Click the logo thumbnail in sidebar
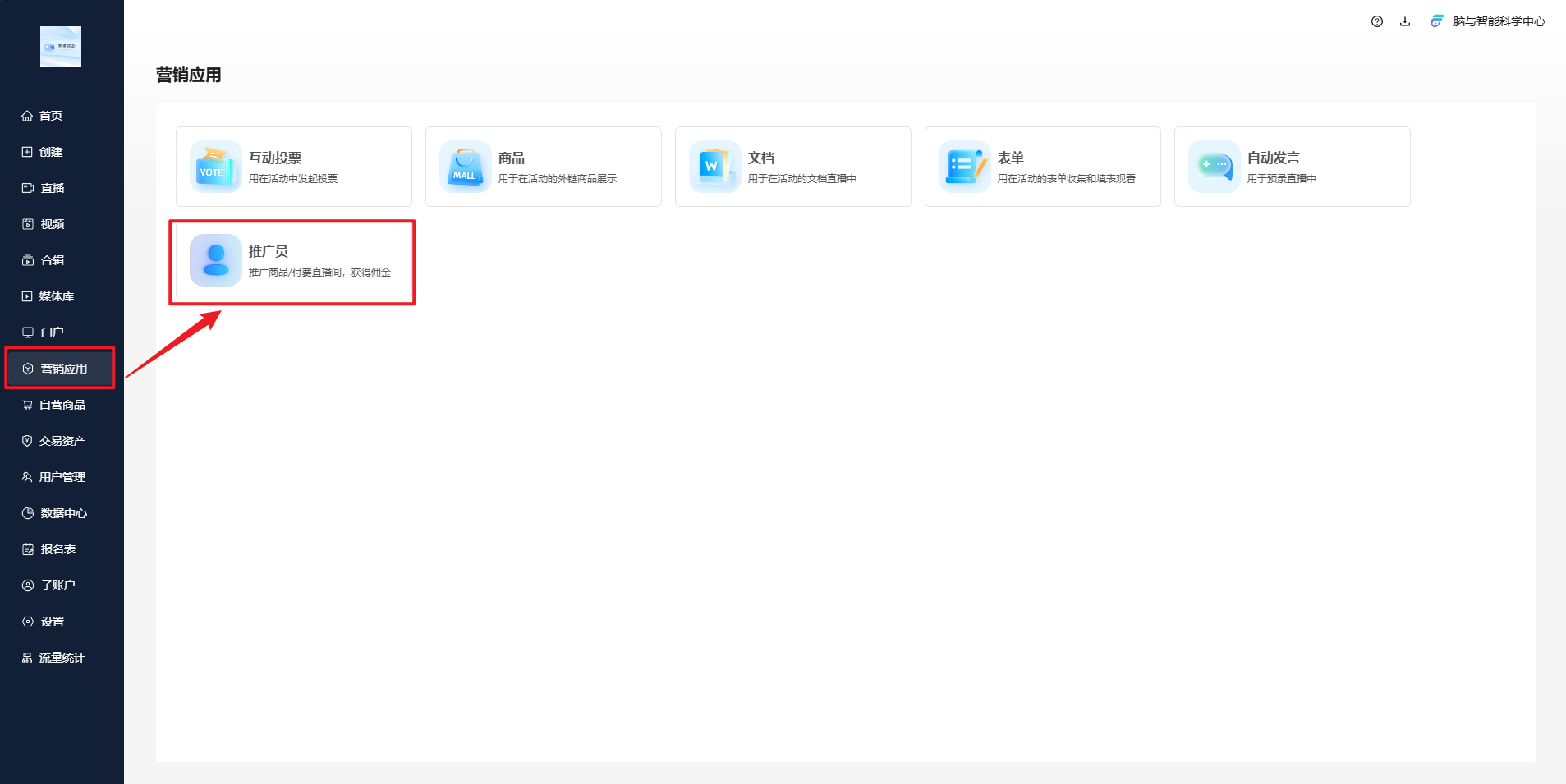This screenshot has width=1566, height=784. point(61,47)
